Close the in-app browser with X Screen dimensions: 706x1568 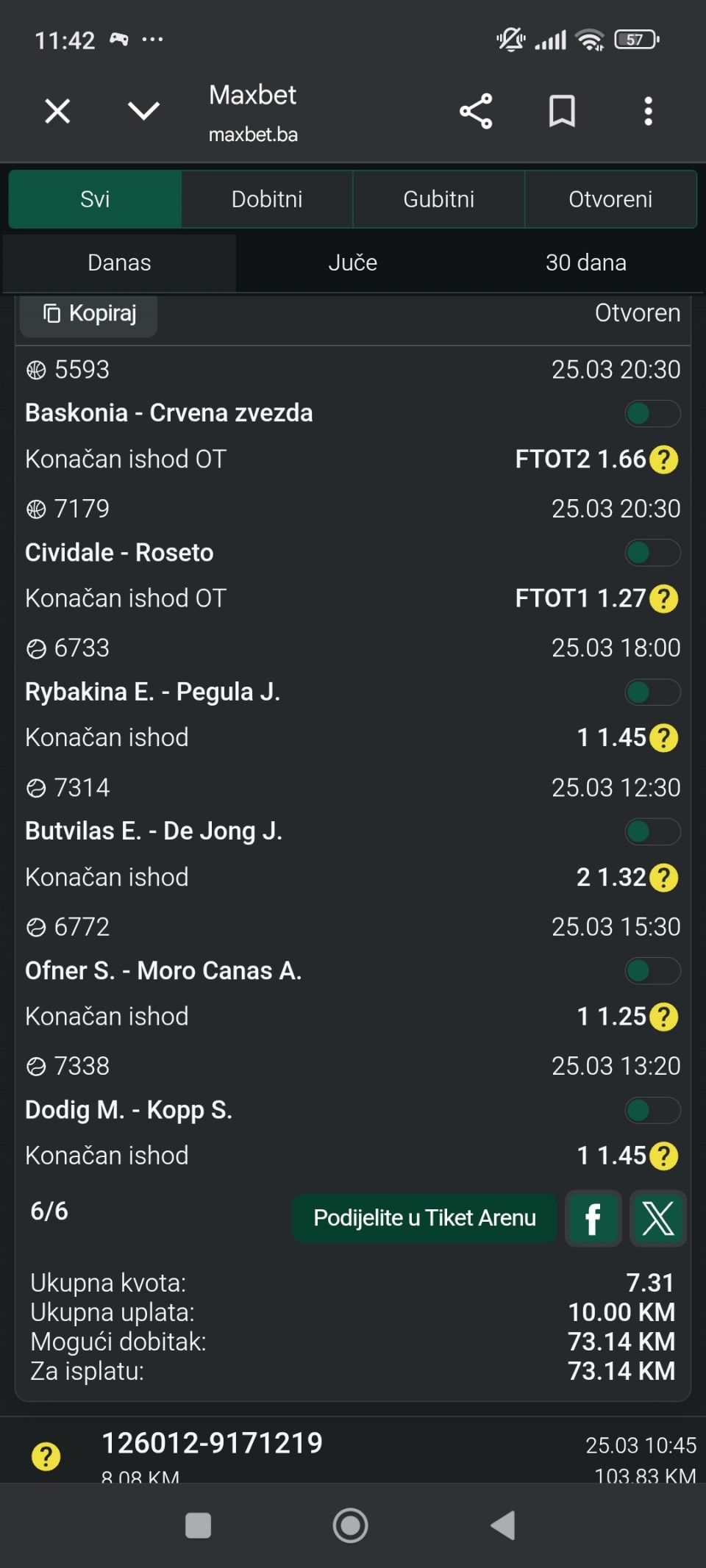point(57,112)
